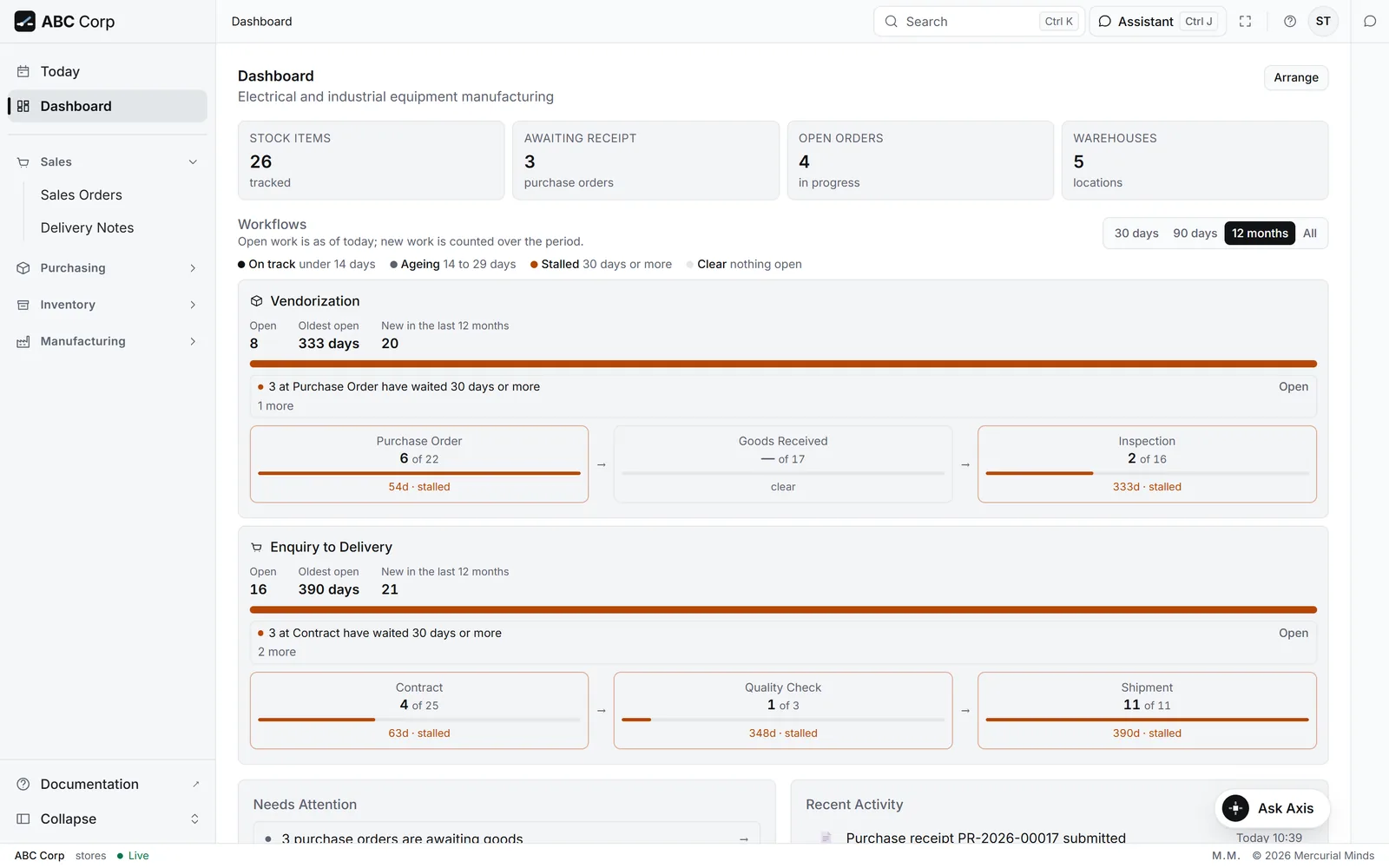Click Open on the Enquiry to Delivery alert
This screenshot has width=1389, height=868.
1293,634
